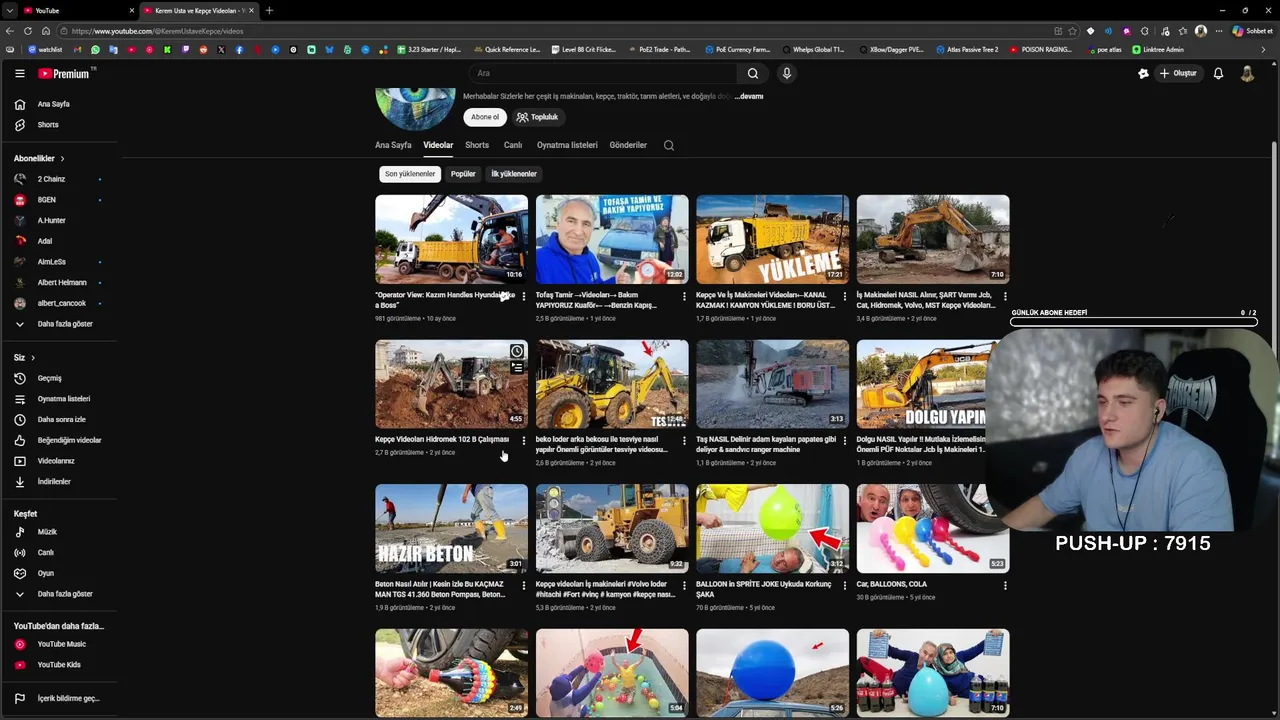Image resolution: width=1280 pixels, height=720 pixels.
Task: Click watch later icon on Hidromek thumbnail
Action: [x=516, y=351]
